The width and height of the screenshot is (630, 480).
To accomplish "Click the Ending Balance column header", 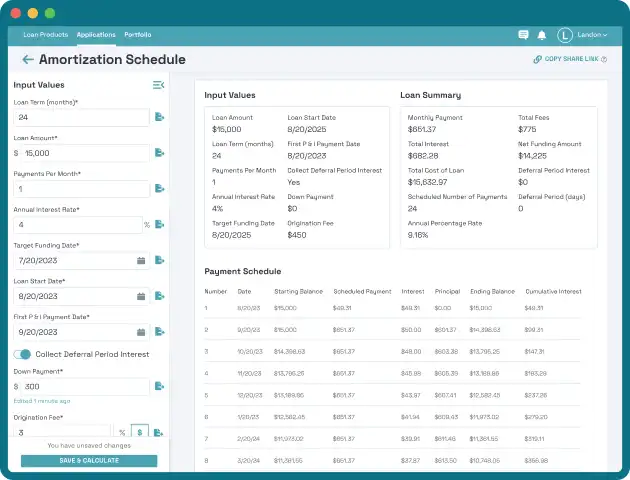I will (x=492, y=292).
